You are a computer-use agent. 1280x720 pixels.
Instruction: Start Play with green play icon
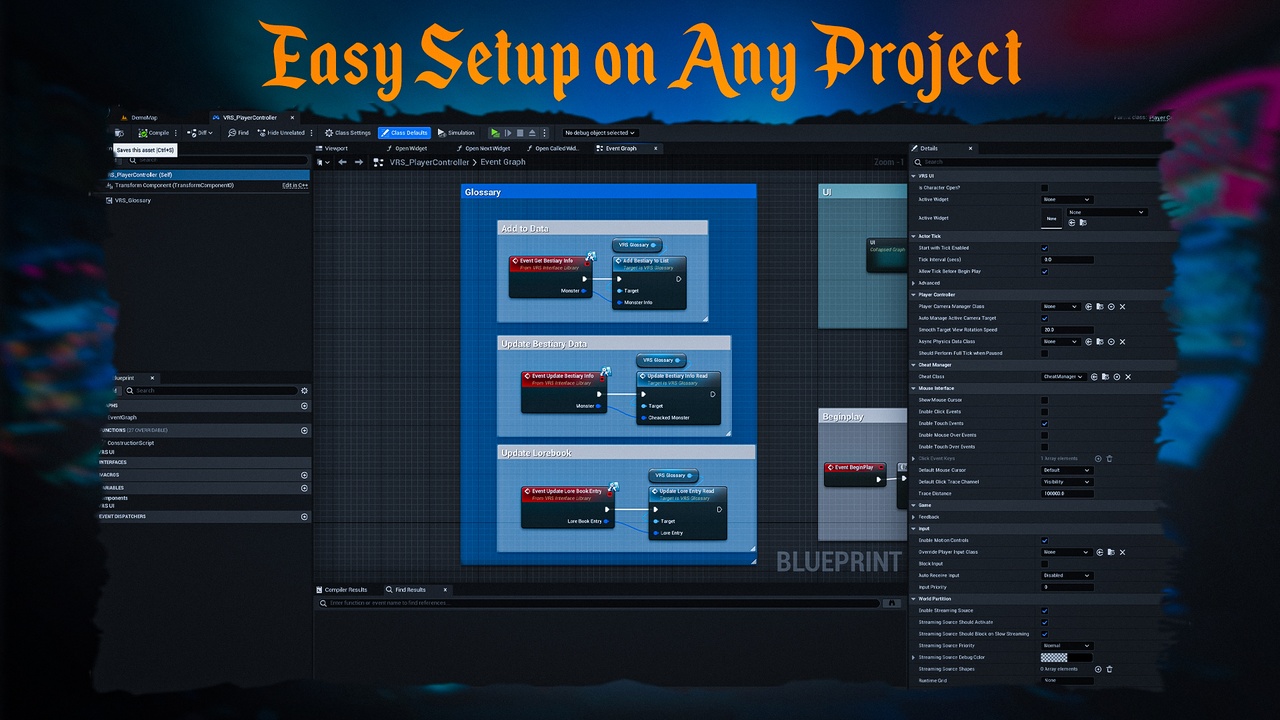495,133
